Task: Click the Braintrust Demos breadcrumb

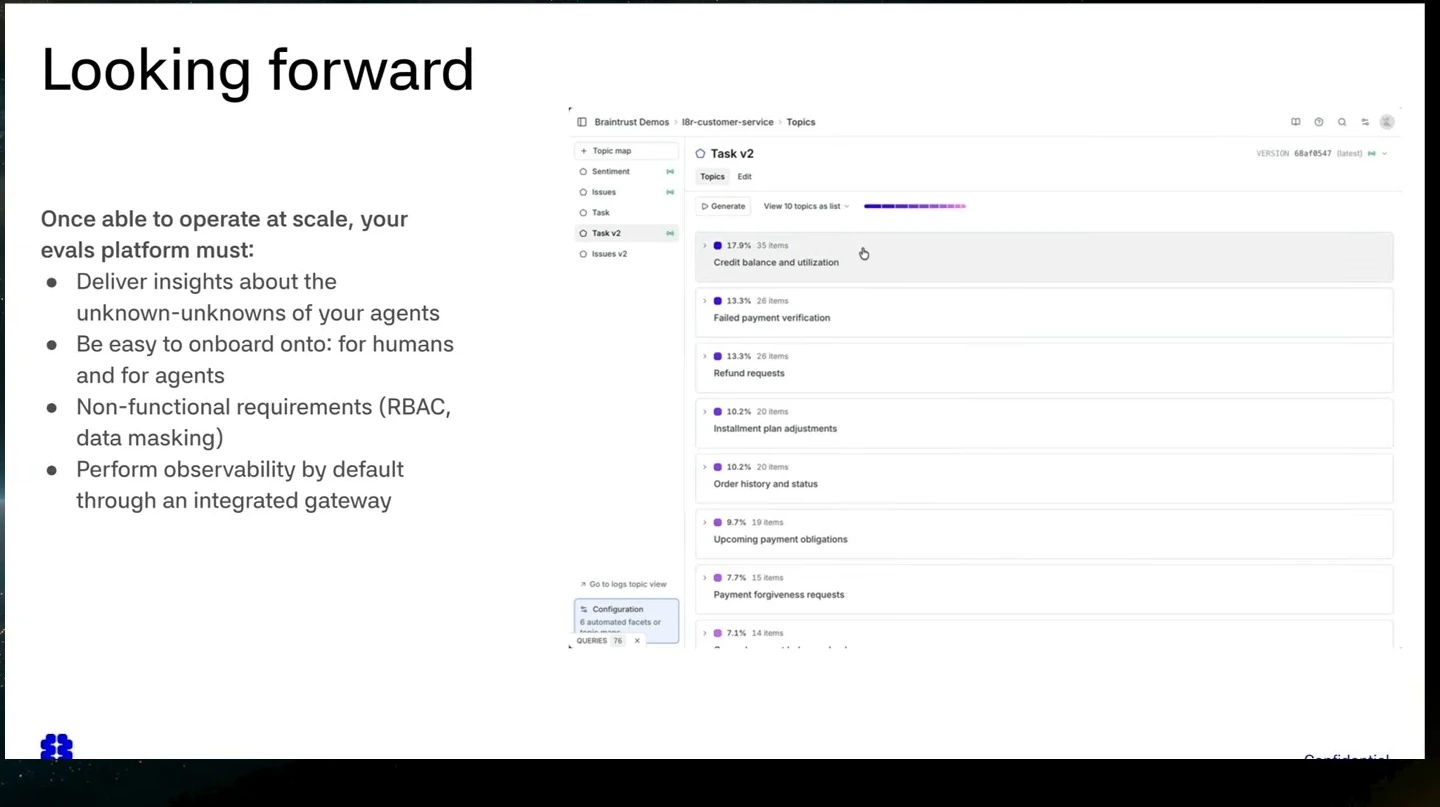Action: pyautogui.click(x=632, y=122)
